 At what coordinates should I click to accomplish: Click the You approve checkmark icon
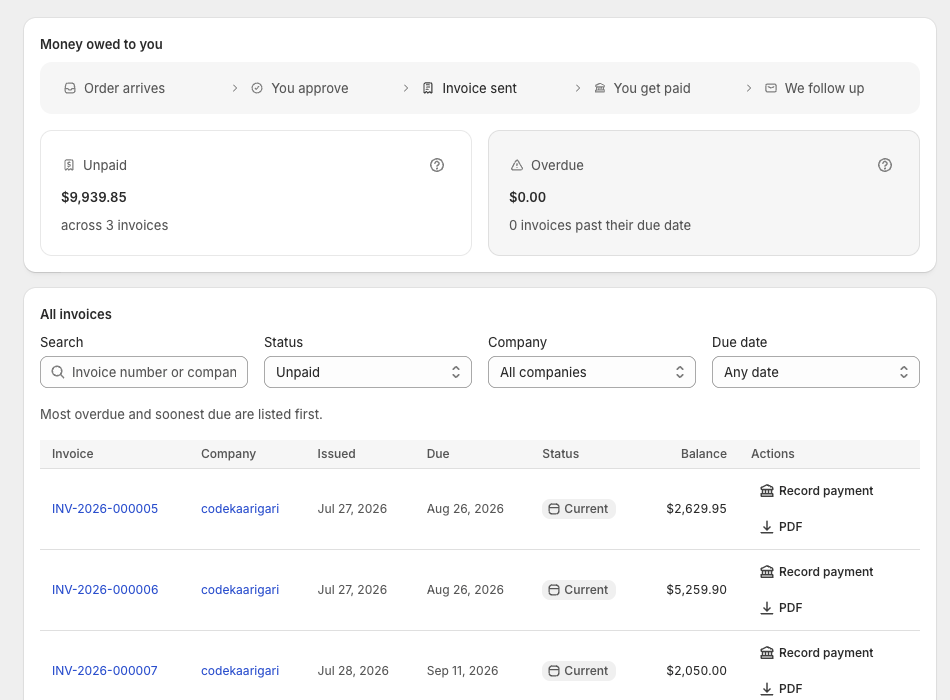pos(257,88)
